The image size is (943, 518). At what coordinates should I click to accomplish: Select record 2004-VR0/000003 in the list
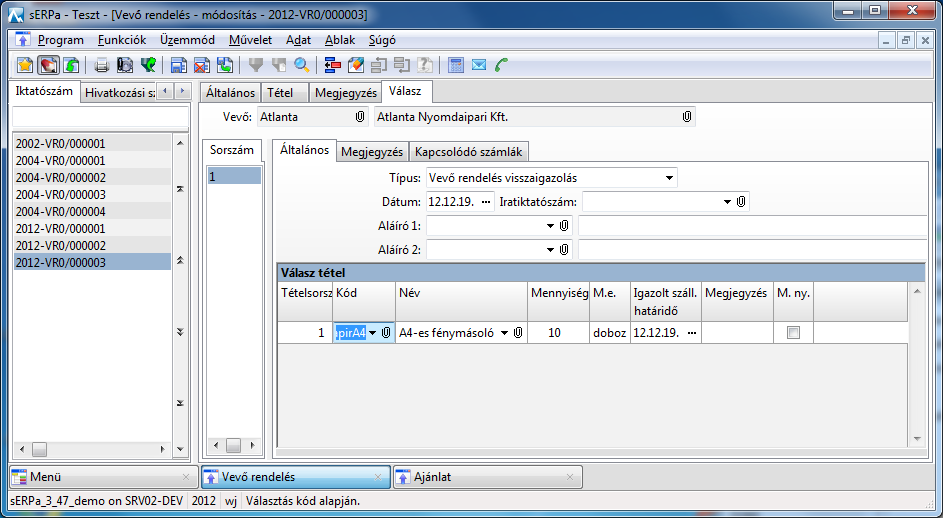tap(61, 194)
